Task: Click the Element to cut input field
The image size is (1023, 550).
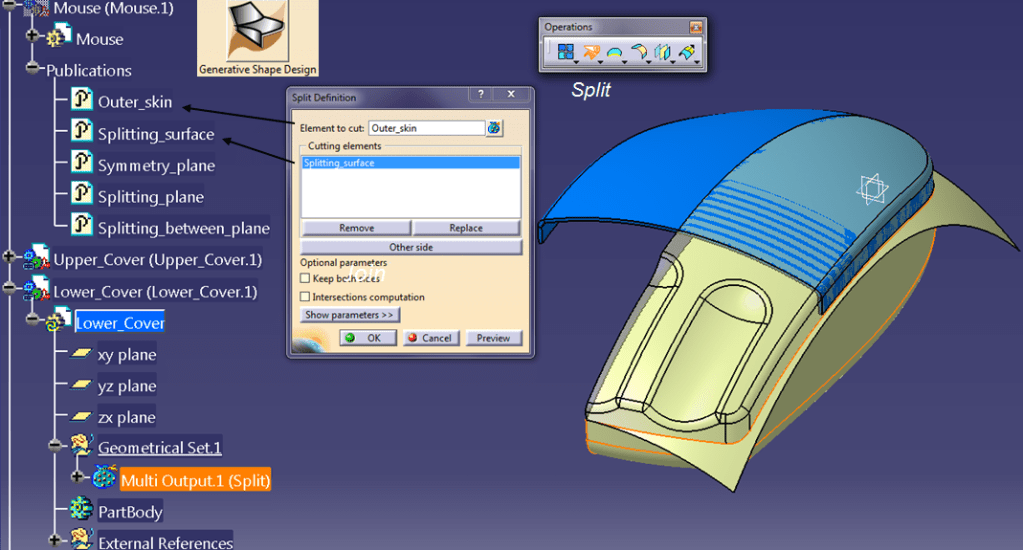Action: coord(425,128)
